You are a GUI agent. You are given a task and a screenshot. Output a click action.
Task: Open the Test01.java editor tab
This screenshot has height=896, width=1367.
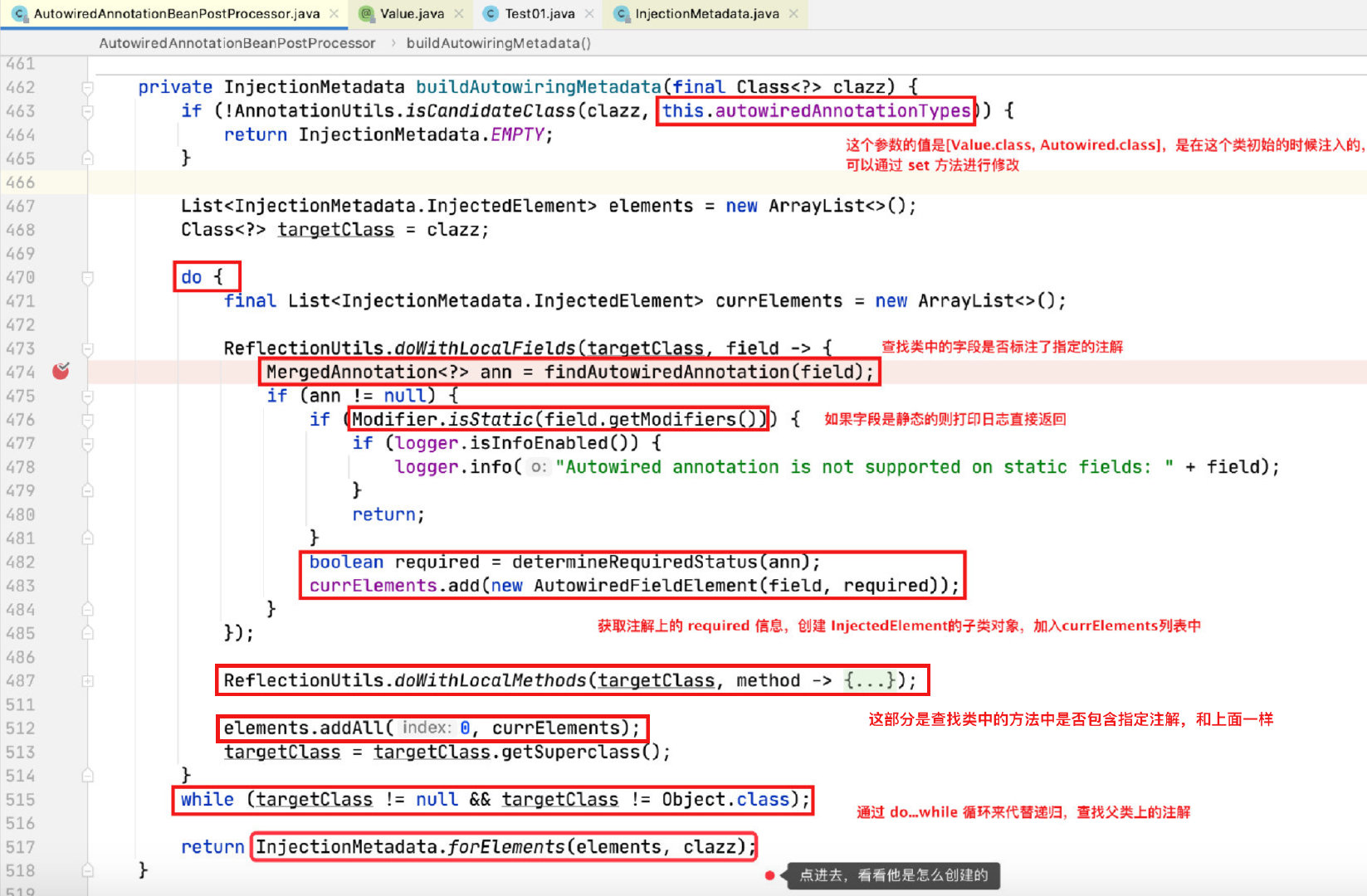coord(539,14)
